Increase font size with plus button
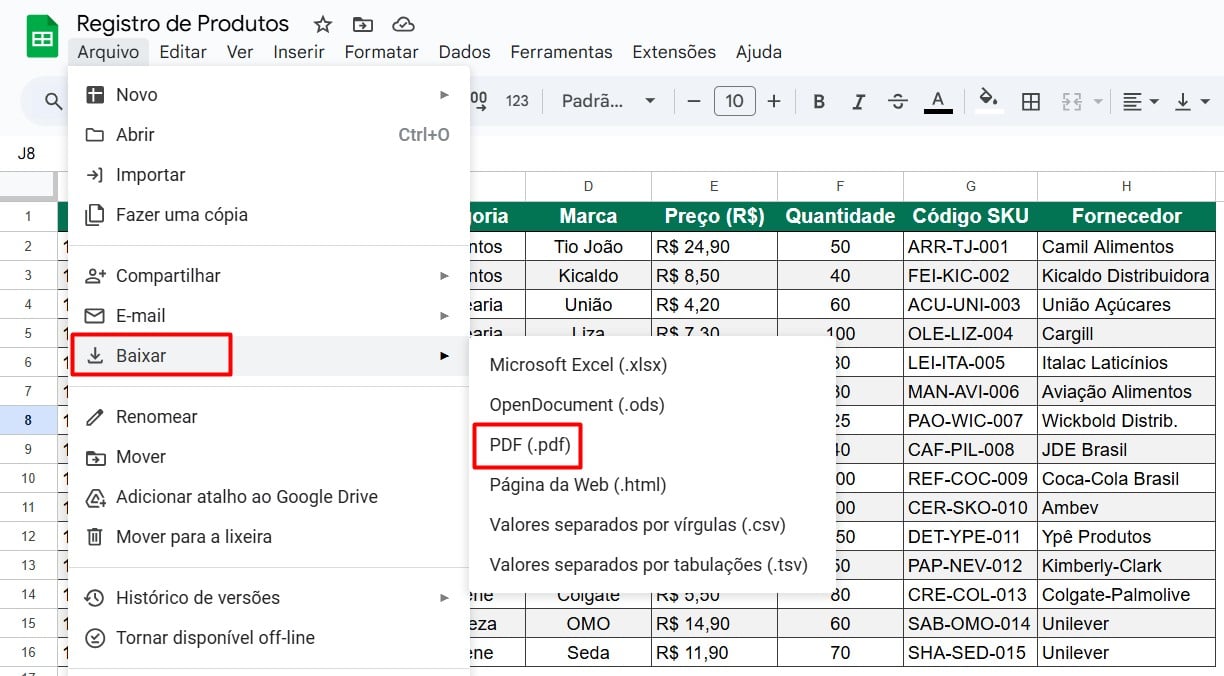Screen dimensions: 1224x676 pos(774,101)
